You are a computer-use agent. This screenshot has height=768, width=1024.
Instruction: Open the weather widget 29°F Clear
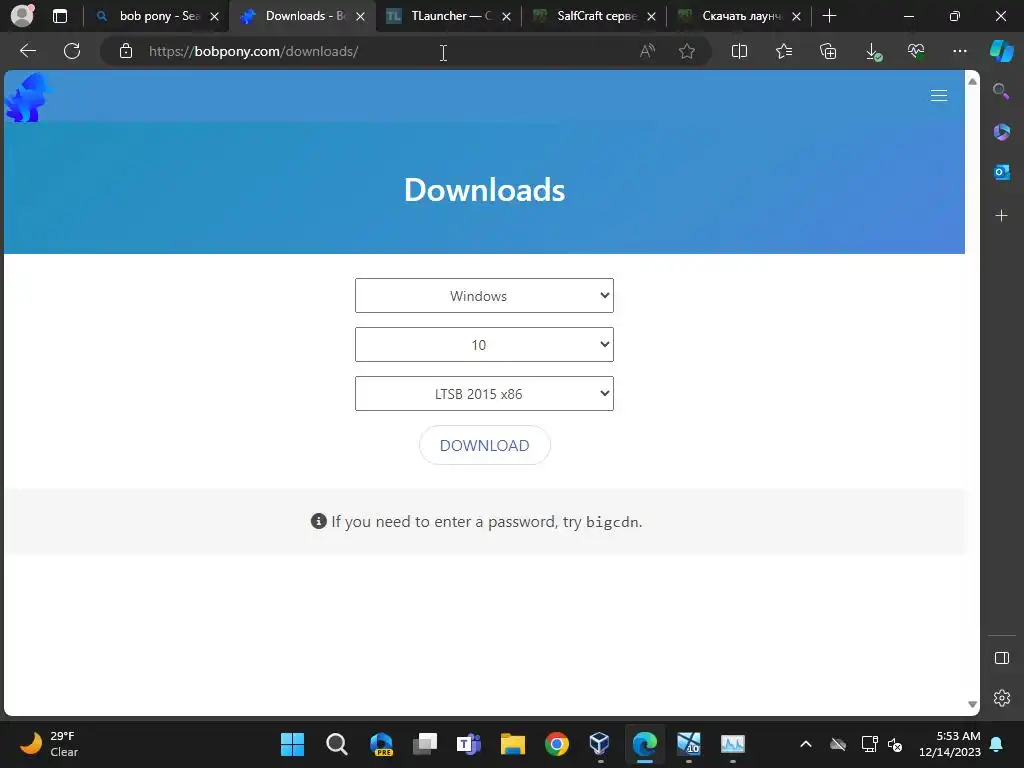coord(48,744)
